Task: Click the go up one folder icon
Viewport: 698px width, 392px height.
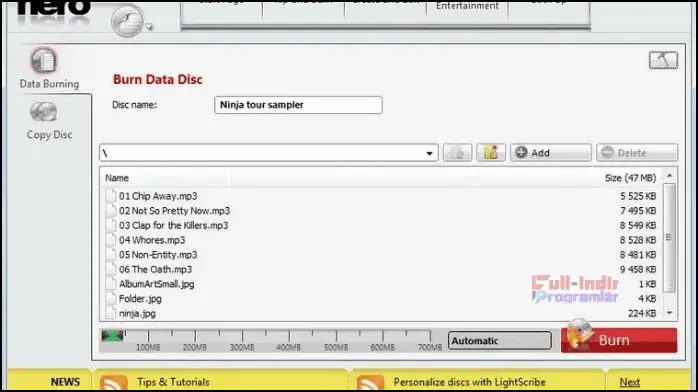Action: (457, 153)
